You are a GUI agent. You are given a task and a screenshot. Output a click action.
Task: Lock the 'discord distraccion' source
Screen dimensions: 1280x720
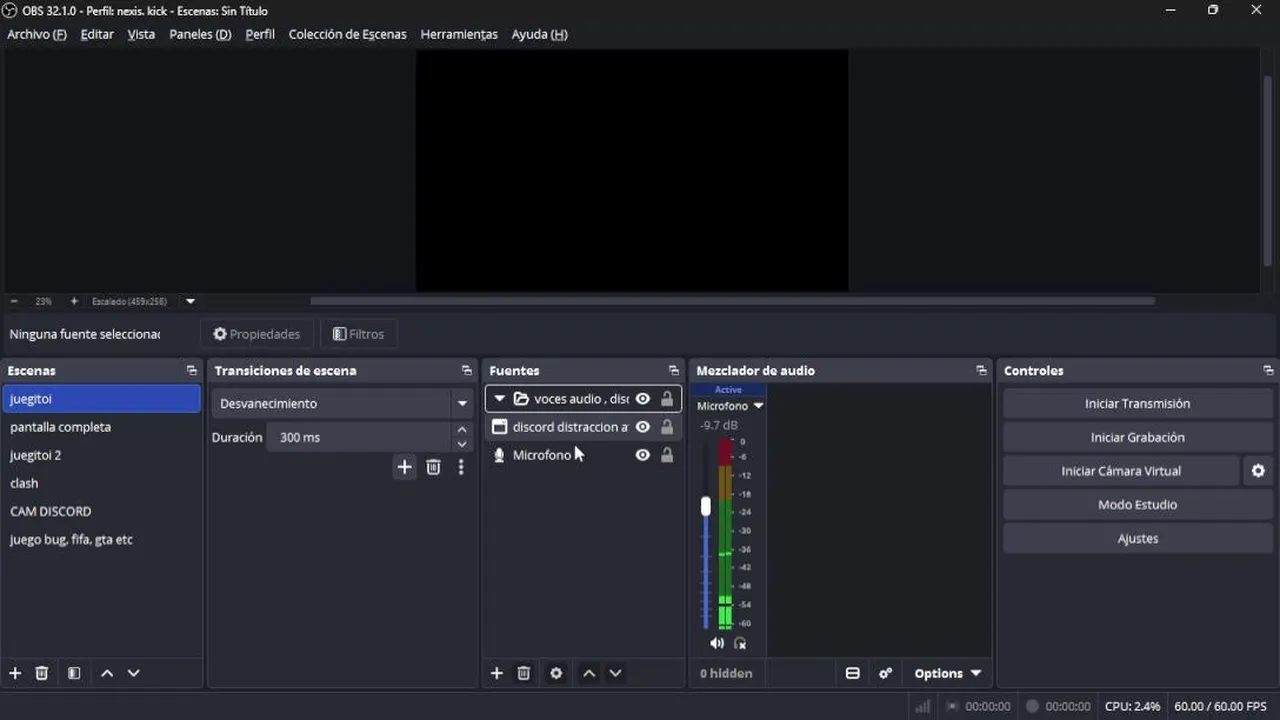[667, 427]
